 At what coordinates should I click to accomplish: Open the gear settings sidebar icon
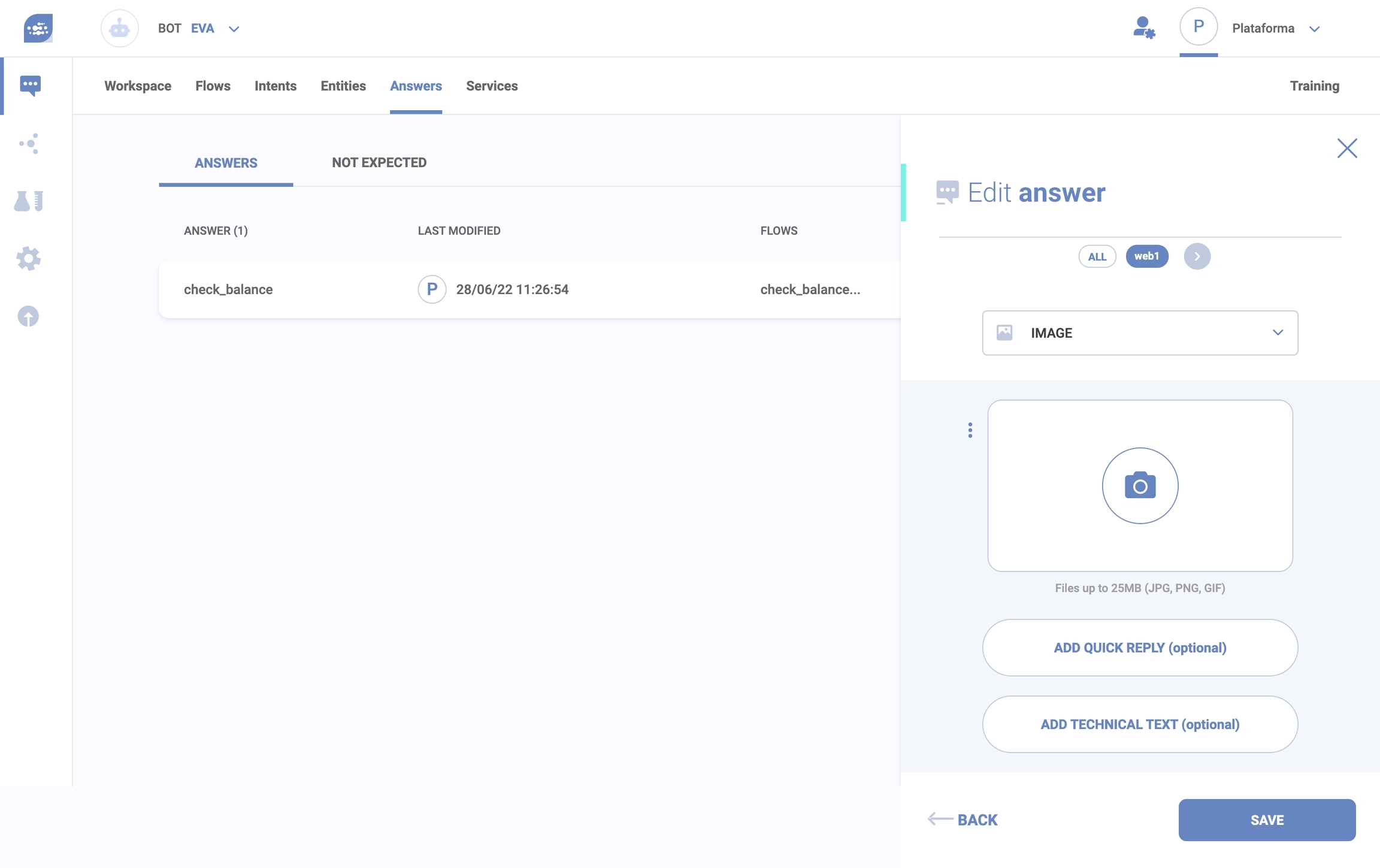[x=29, y=259]
